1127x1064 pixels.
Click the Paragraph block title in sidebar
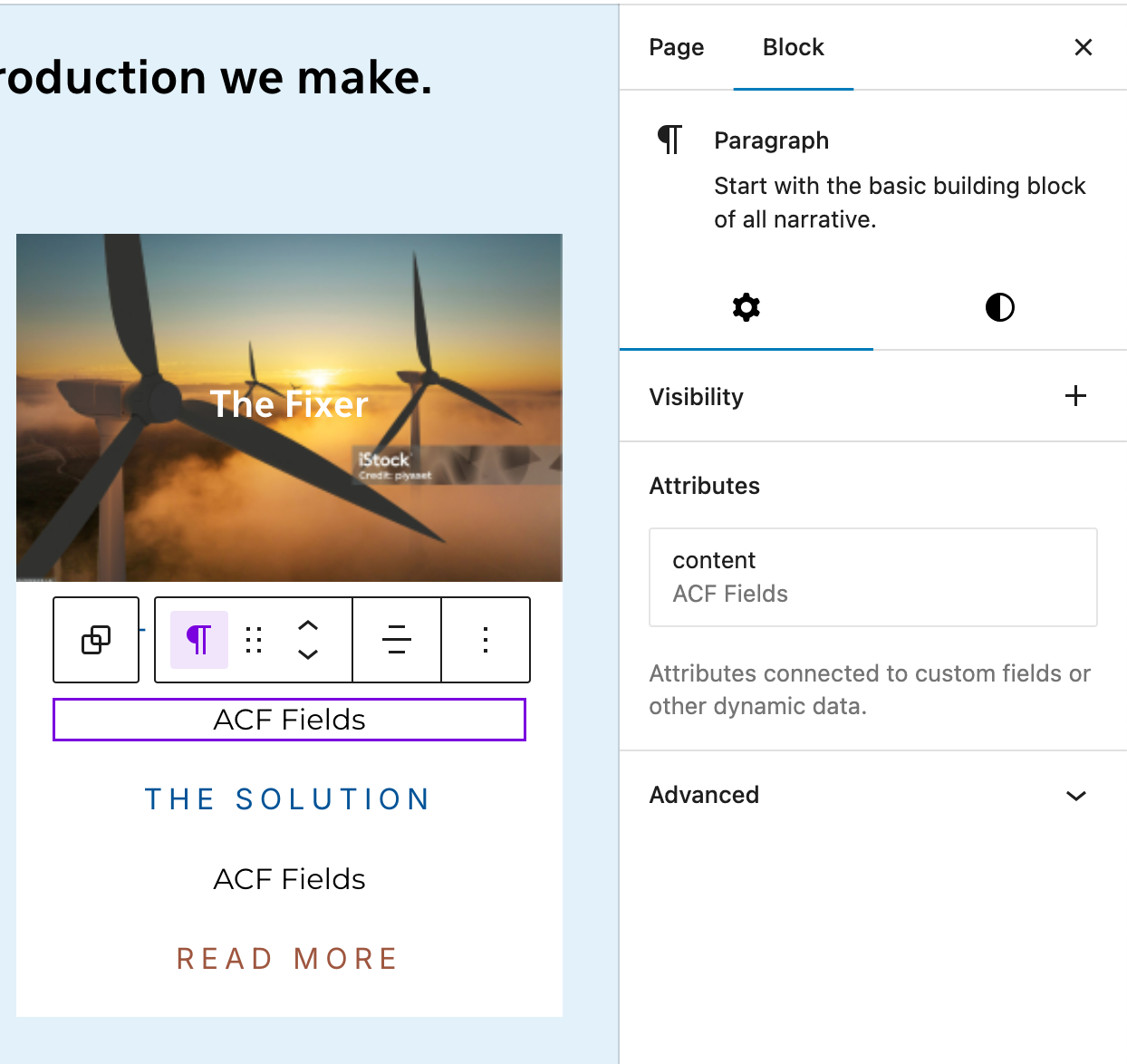coord(772,140)
